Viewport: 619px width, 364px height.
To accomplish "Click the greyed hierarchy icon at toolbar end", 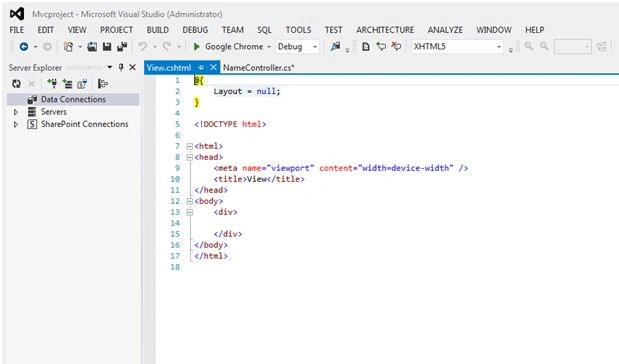I will coord(601,47).
